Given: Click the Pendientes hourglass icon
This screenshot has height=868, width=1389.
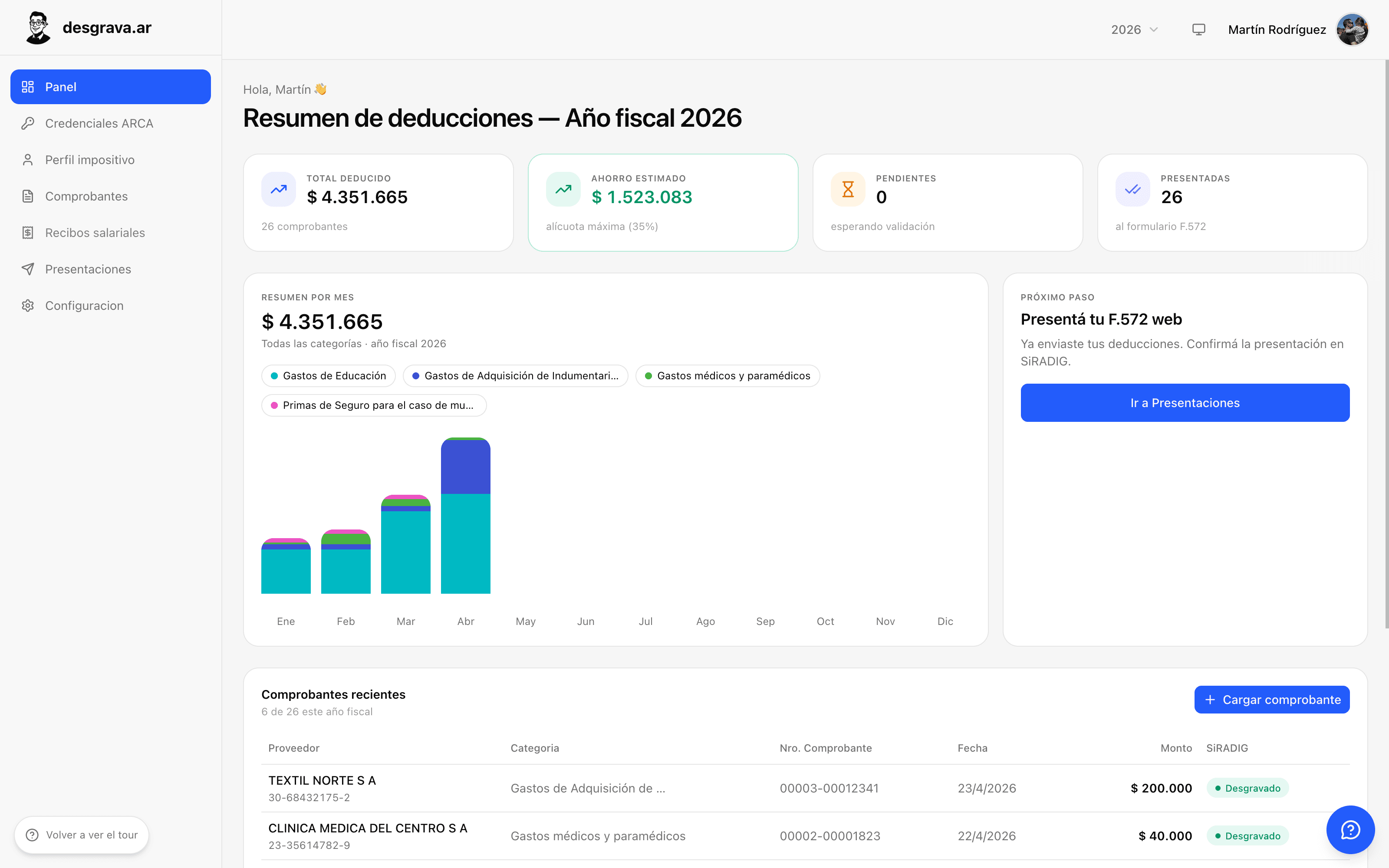Looking at the screenshot, I should pos(848,190).
